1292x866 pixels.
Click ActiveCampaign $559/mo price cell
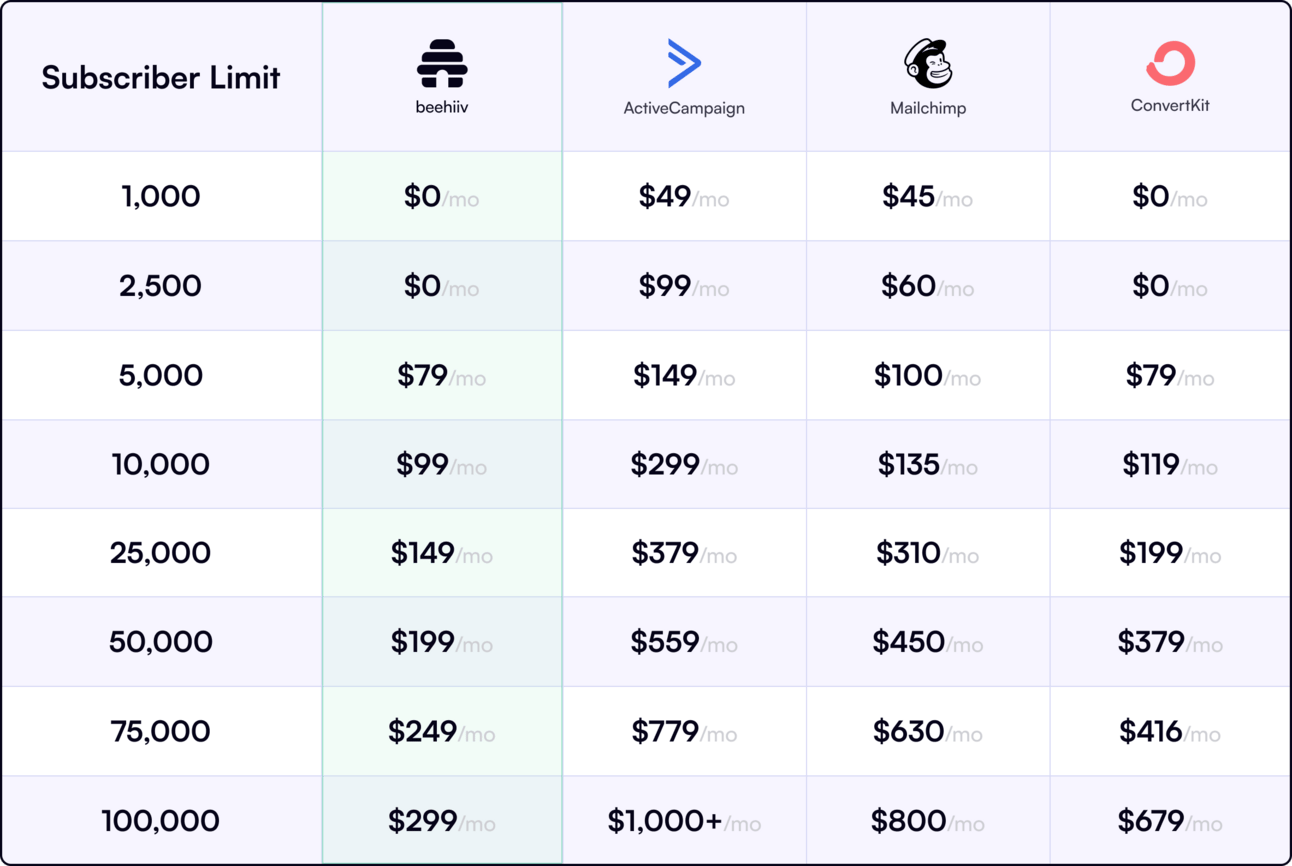(684, 642)
